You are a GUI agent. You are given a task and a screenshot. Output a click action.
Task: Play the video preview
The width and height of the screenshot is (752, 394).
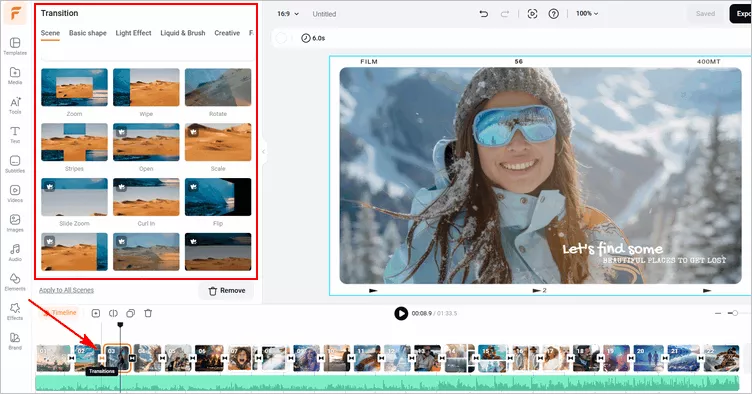(x=401, y=313)
